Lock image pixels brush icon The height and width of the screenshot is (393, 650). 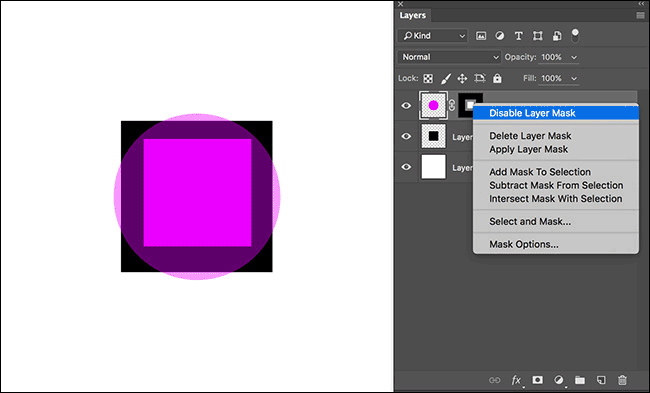(446, 78)
